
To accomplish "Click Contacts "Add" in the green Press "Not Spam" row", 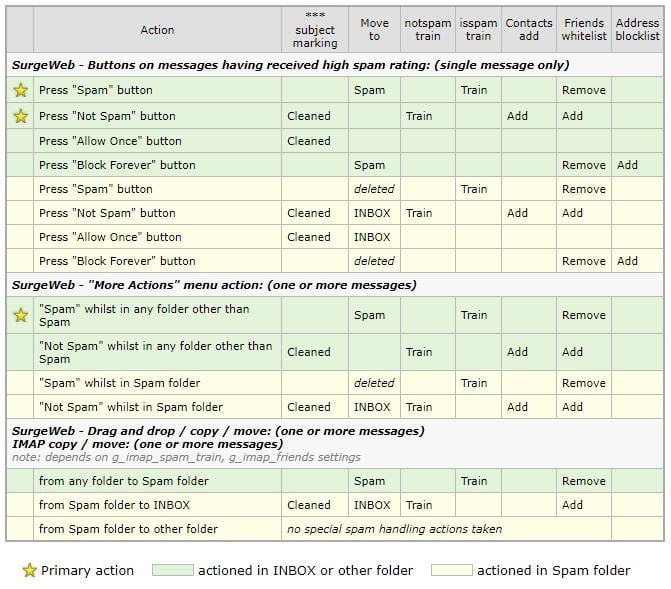I will (517, 116).
